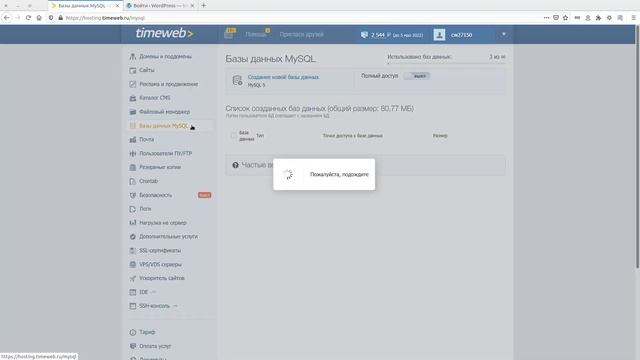
Task: Open Резервные копии backup icon
Action: coord(133,167)
